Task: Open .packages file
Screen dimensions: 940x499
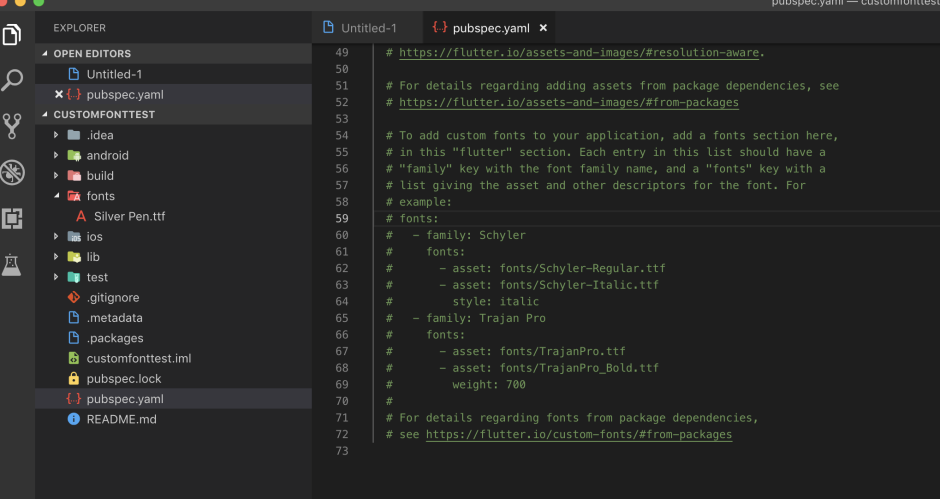Action: [x=174, y=338]
